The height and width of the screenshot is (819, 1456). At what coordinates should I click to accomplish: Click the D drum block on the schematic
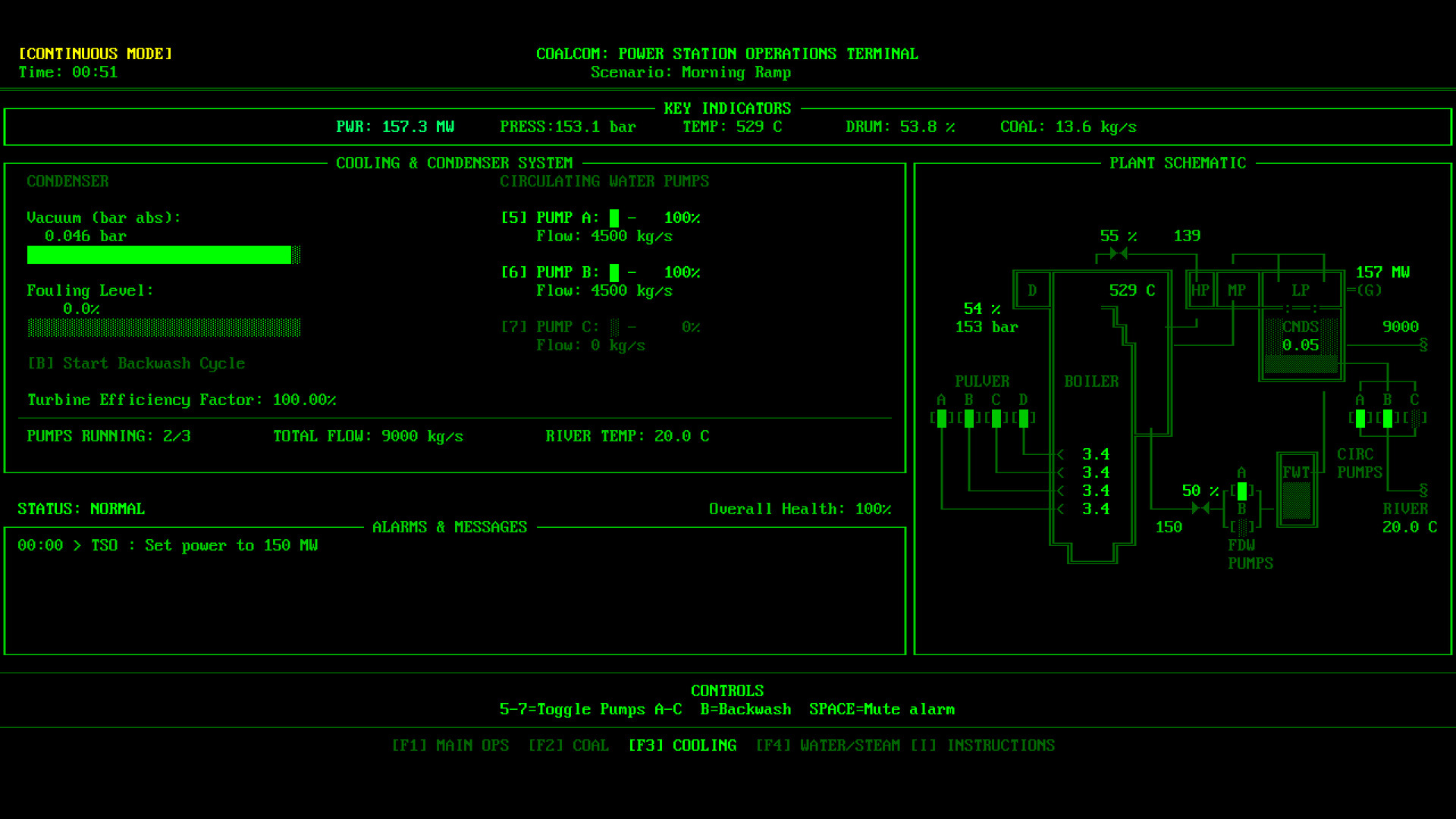tap(1031, 290)
